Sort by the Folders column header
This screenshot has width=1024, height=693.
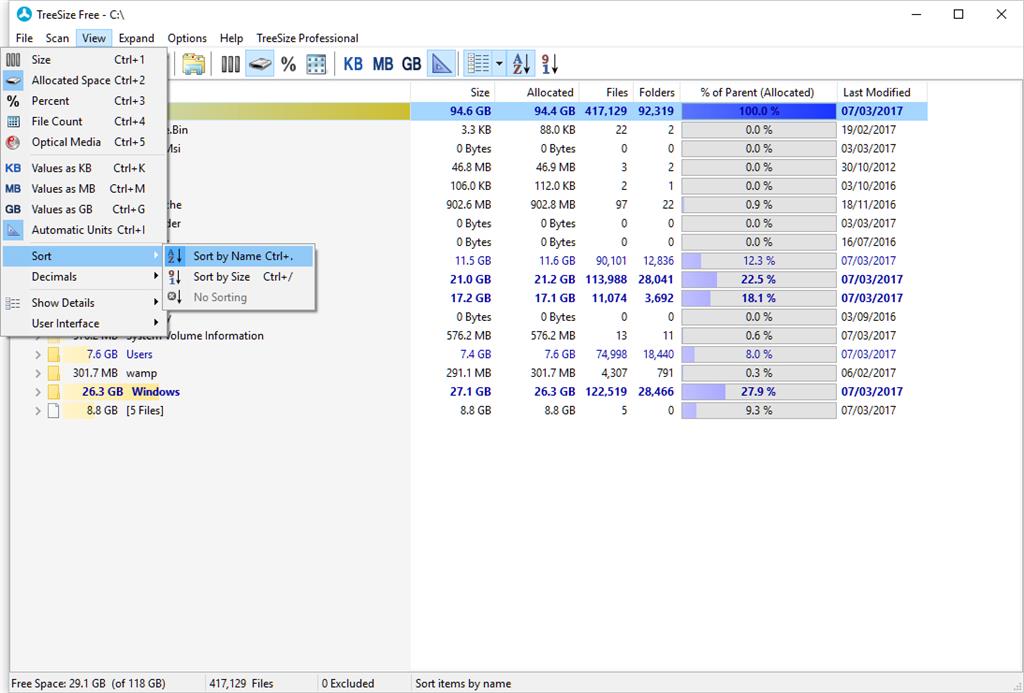pos(656,92)
